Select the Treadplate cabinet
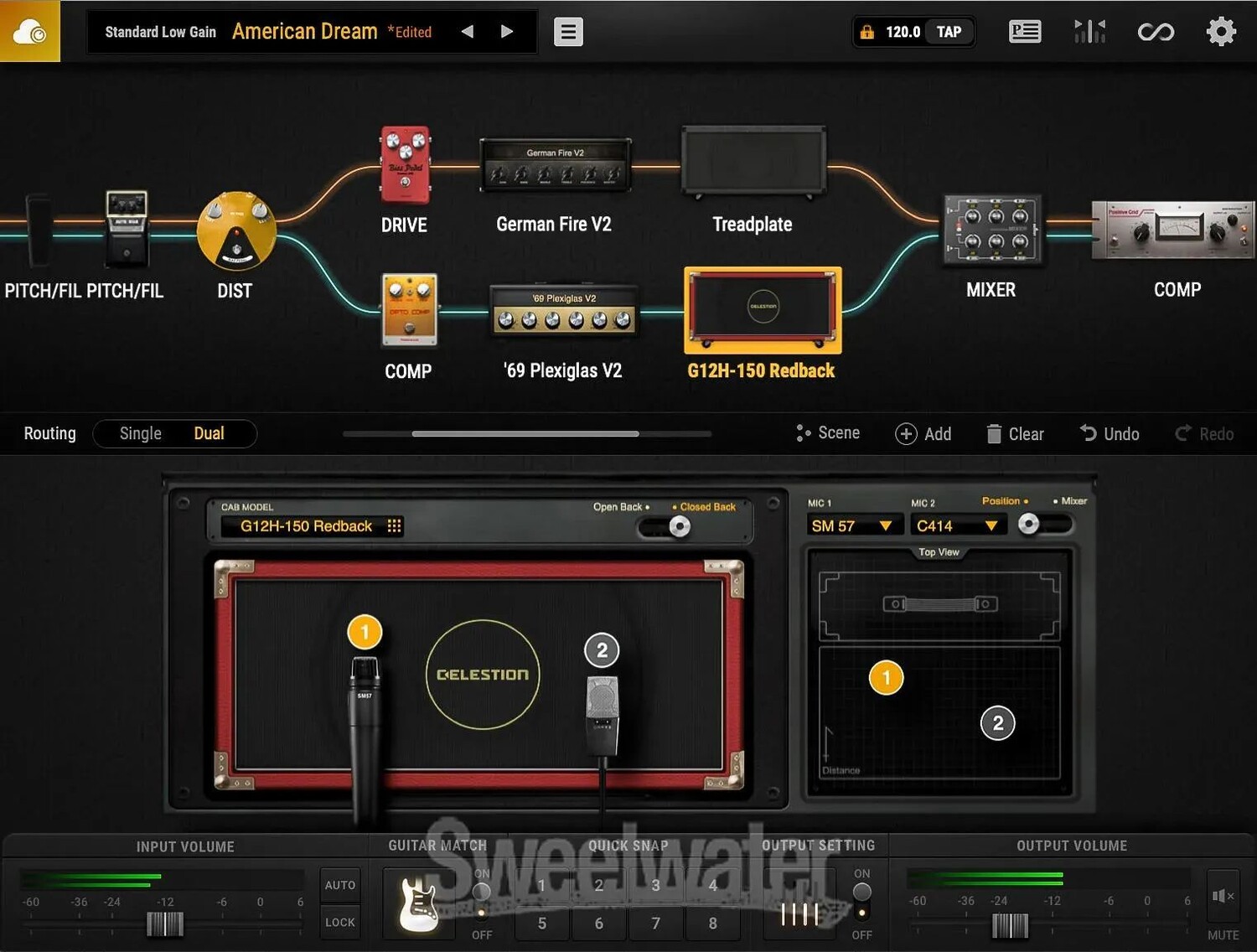 753,162
